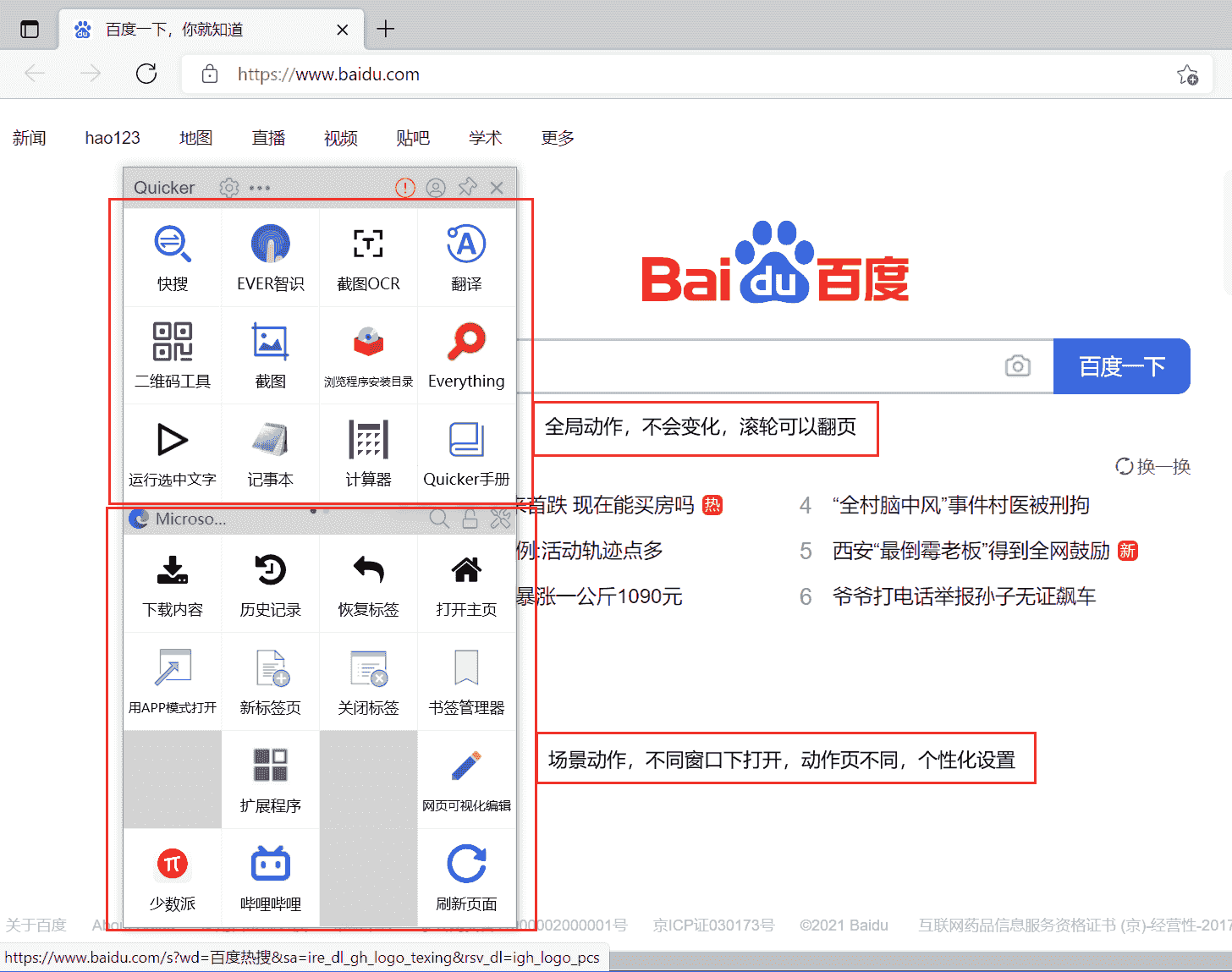1232x972 pixels.
Task: Expand the 更多 nav menu
Action: tap(558, 138)
